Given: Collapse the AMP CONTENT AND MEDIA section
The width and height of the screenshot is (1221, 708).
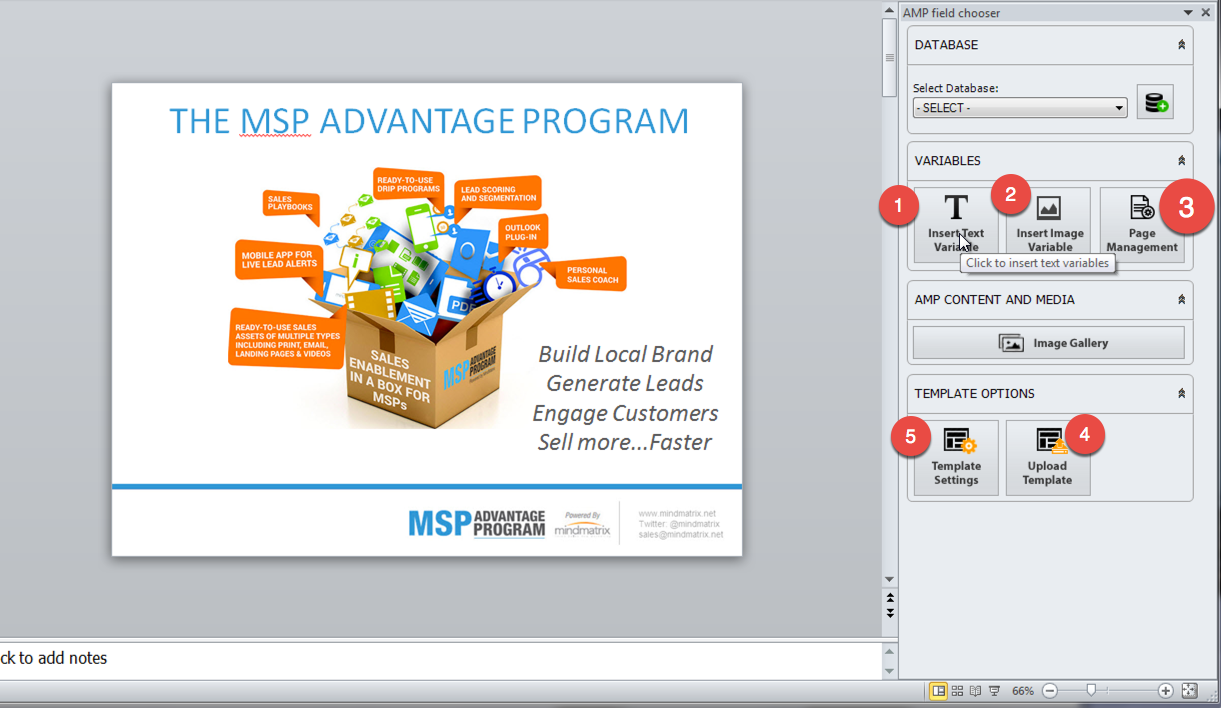Looking at the screenshot, I should [1181, 300].
